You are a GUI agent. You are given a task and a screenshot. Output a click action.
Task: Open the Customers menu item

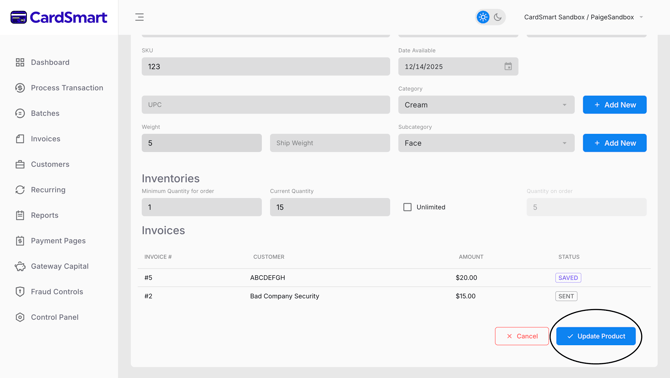pyautogui.click(x=50, y=164)
